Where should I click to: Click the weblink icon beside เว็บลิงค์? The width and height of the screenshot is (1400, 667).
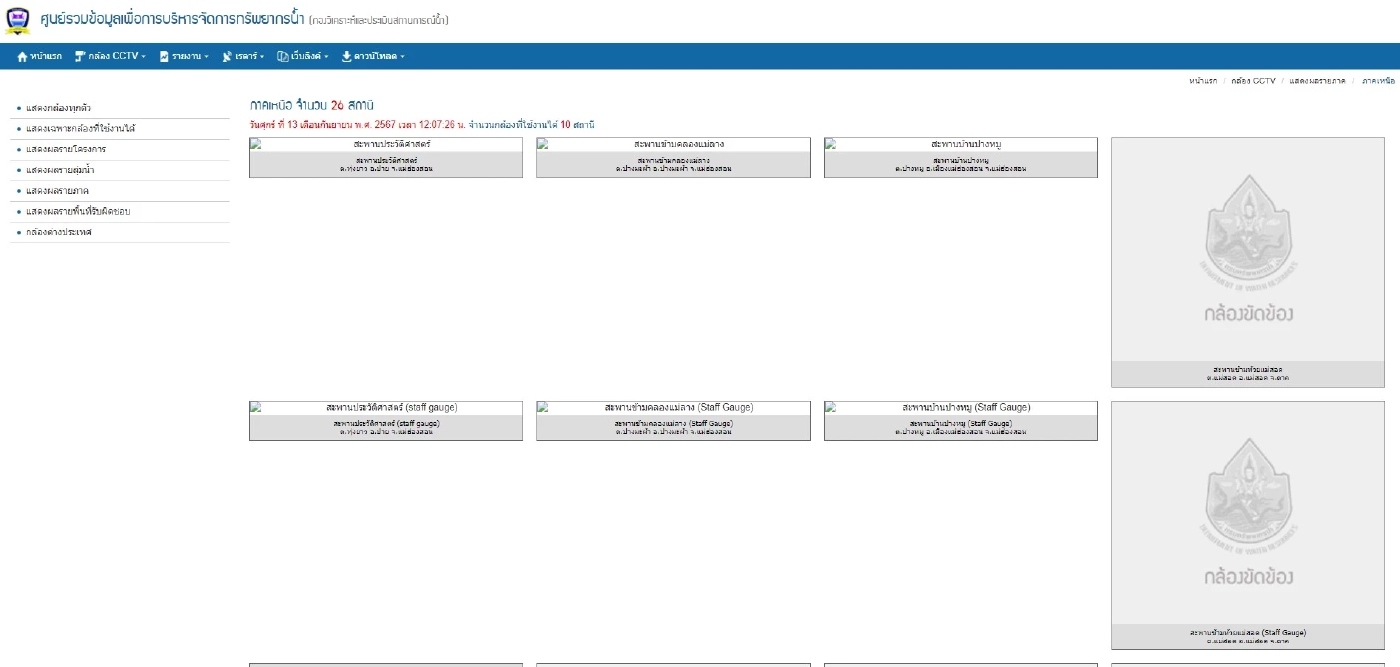click(x=283, y=57)
